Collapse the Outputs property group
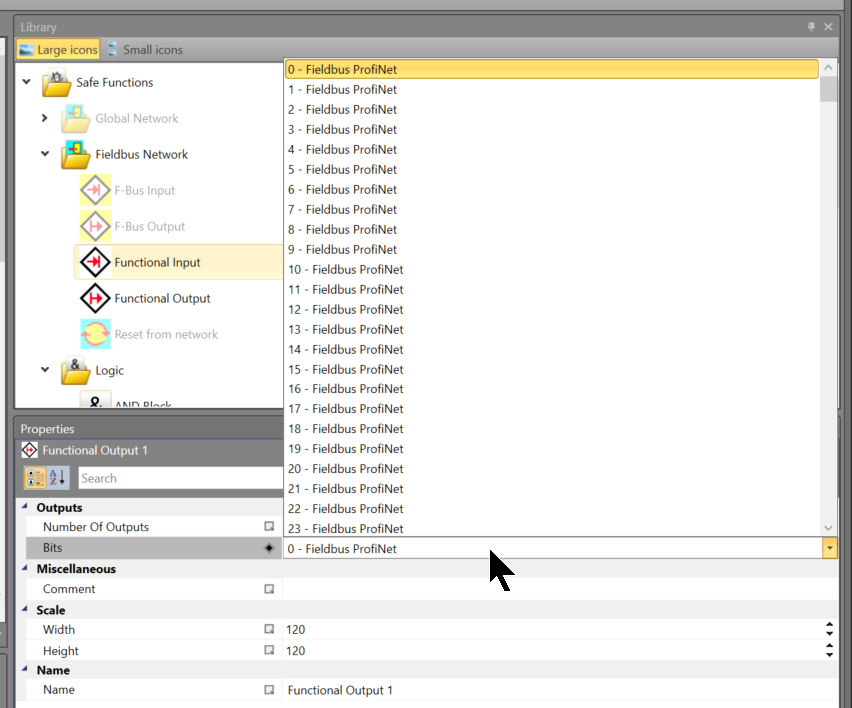The image size is (852, 708). 24,506
